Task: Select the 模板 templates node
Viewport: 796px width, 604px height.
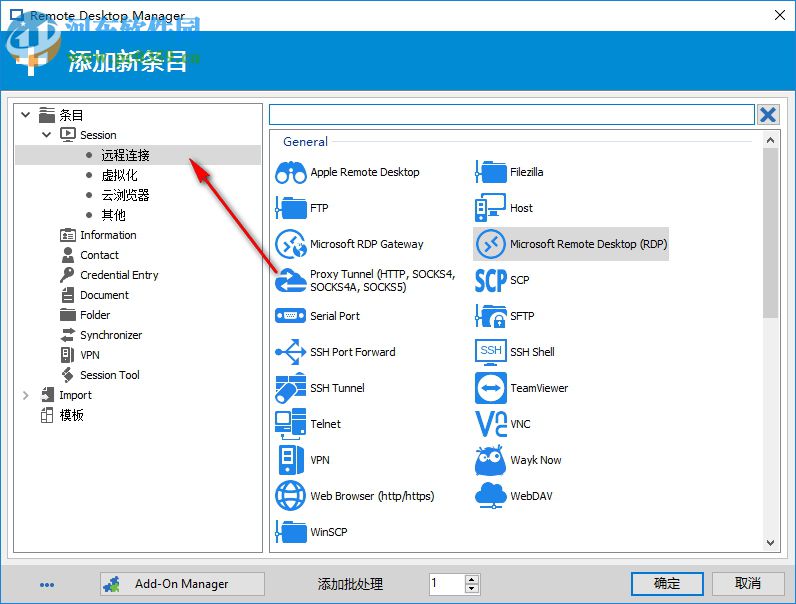Action: point(72,415)
